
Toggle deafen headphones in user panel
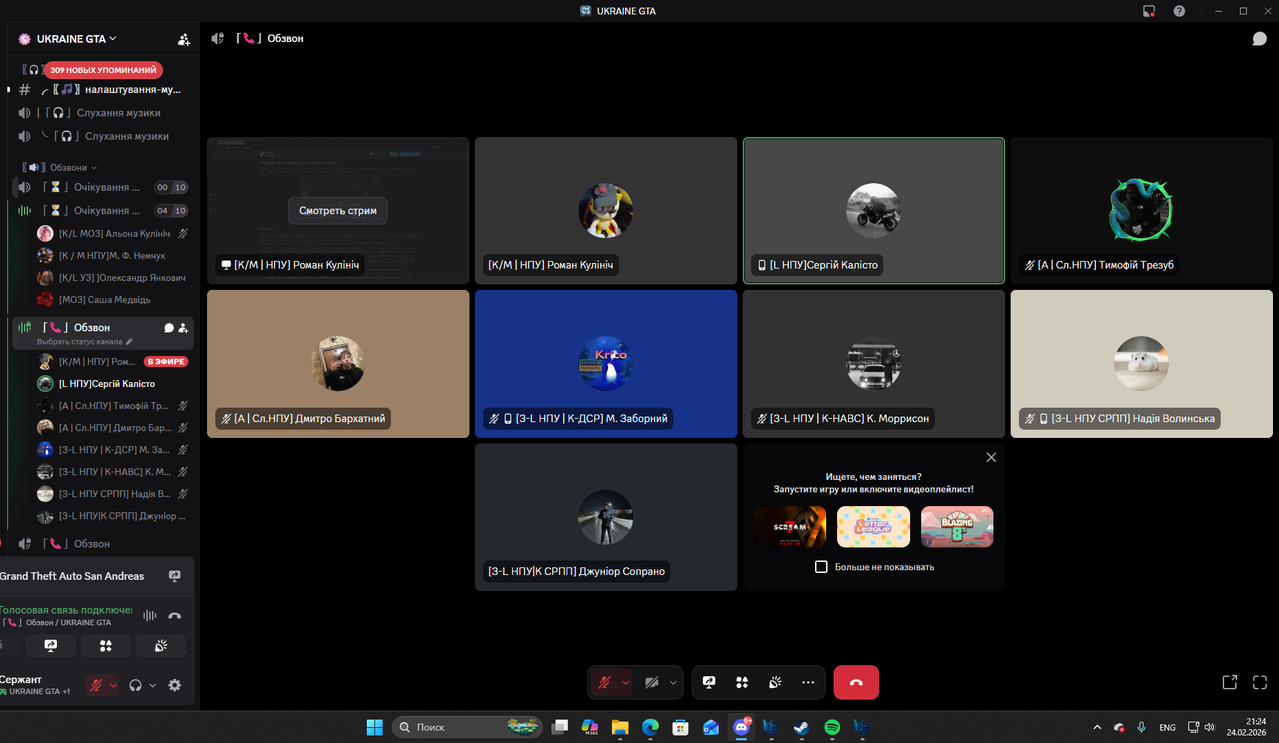135,685
